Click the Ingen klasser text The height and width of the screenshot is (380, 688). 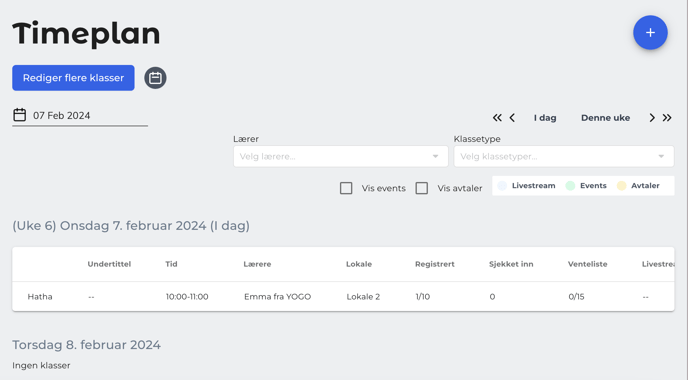pos(41,366)
